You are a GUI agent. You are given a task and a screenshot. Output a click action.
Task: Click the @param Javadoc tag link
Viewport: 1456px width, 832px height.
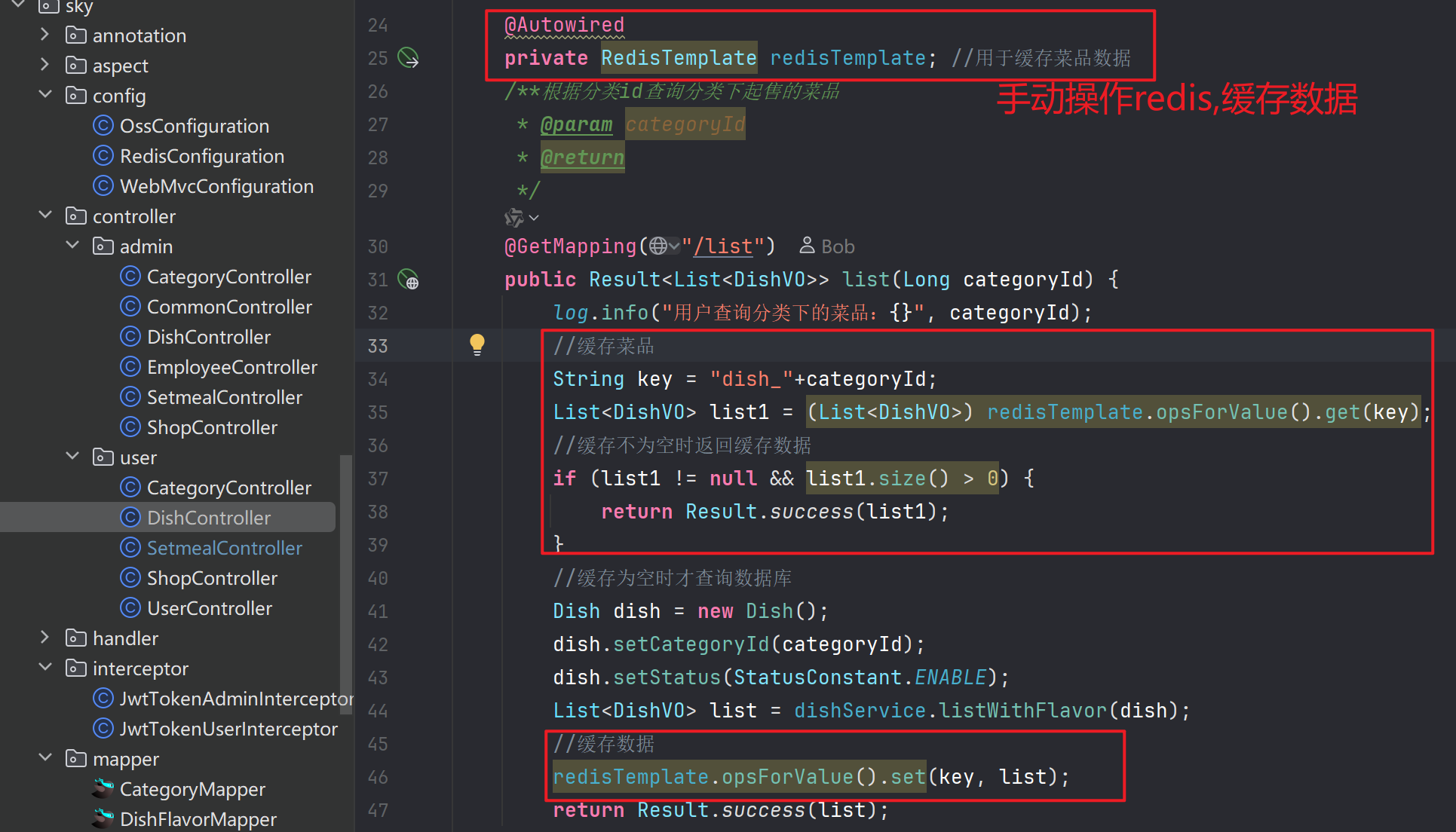pos(576,124)
